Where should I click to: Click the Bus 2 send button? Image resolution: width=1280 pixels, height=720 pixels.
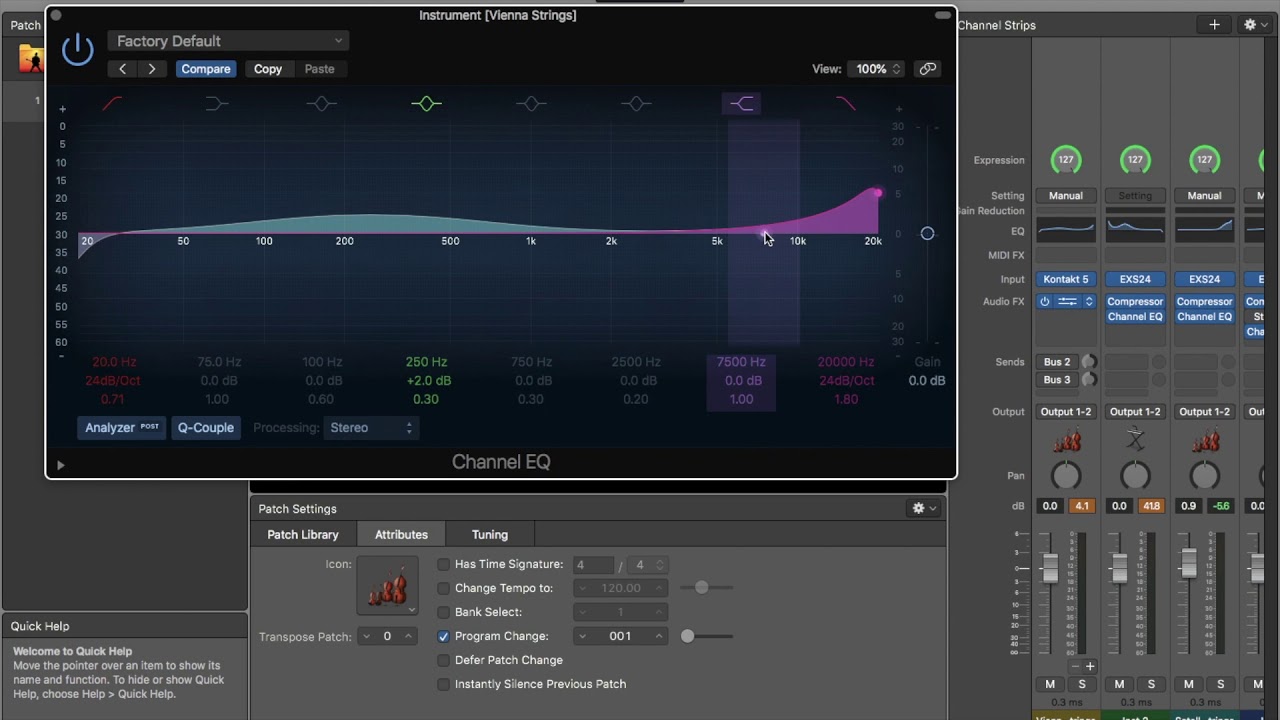1057,362
